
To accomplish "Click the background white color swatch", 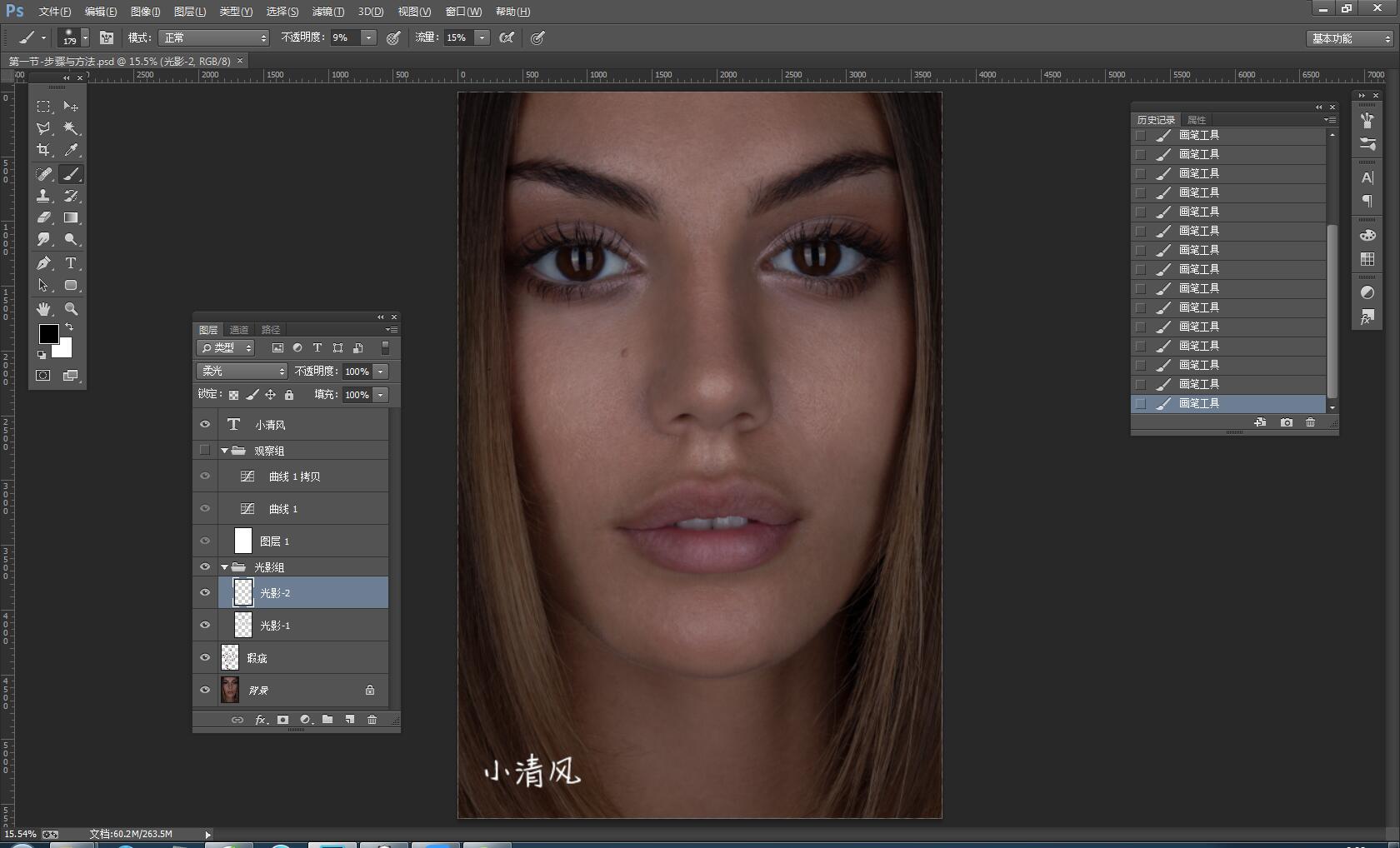I will (65, 350).
